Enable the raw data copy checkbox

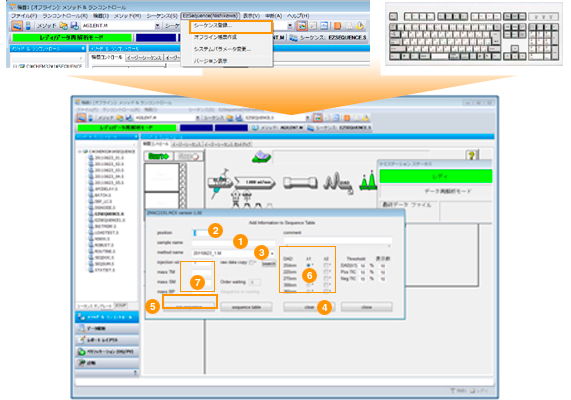click(x=252, y=262)
